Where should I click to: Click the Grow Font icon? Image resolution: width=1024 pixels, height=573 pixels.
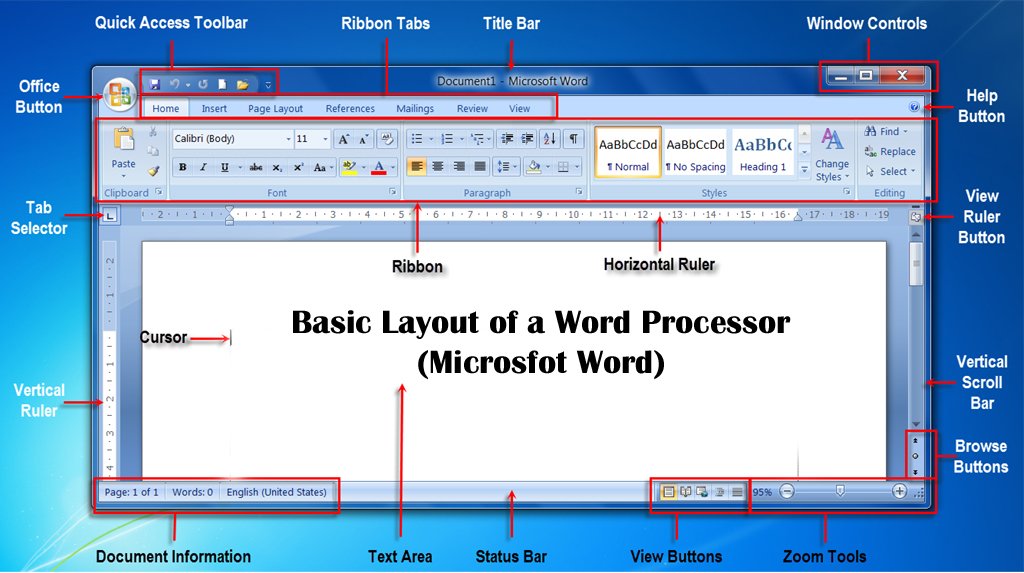tap(344, 139)
